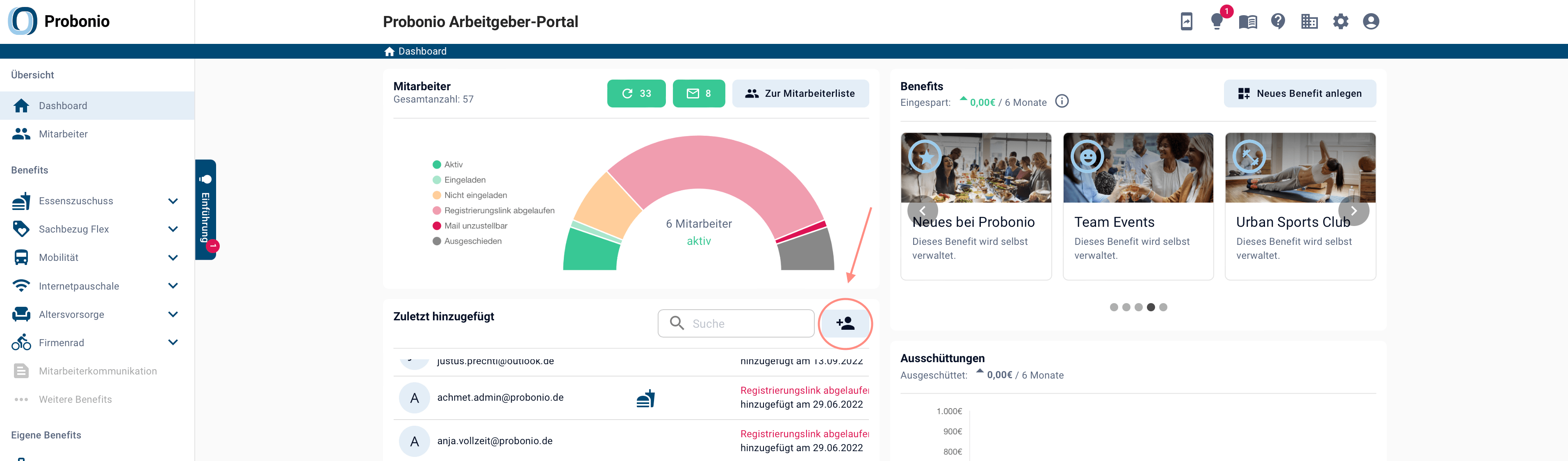The width and height of the screenshot is (1568, 461).
Task: Click the avatar of achmet.admin@probonio.de
Action: (x=415, y=398)
